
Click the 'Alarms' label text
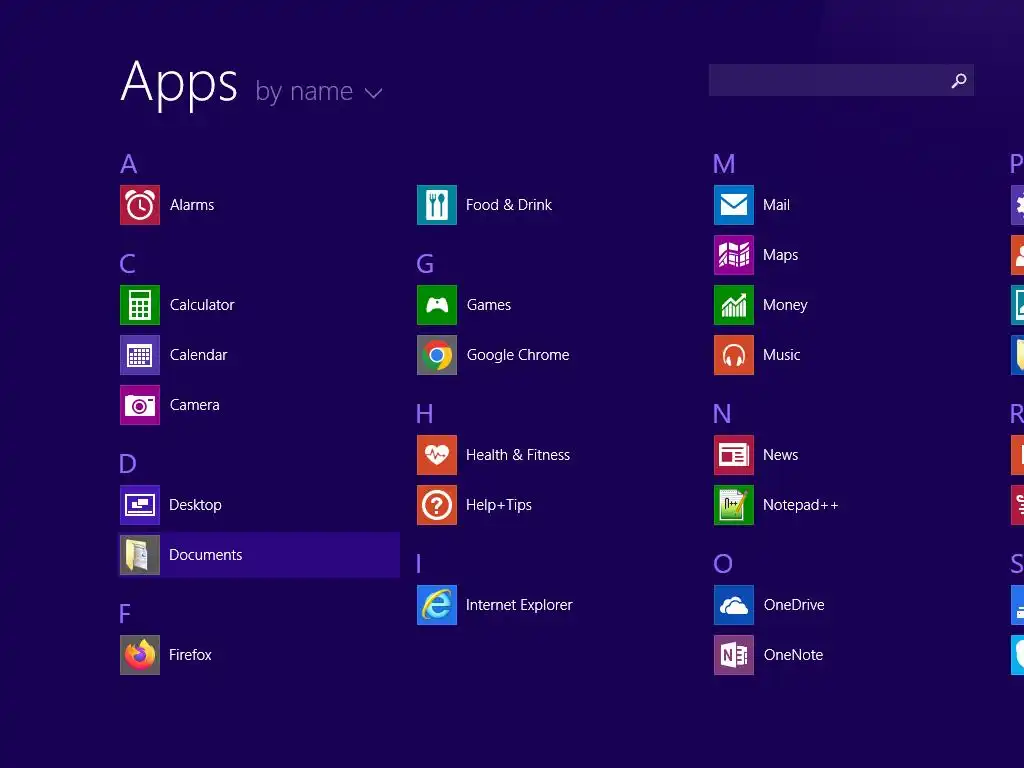point(192,205)
